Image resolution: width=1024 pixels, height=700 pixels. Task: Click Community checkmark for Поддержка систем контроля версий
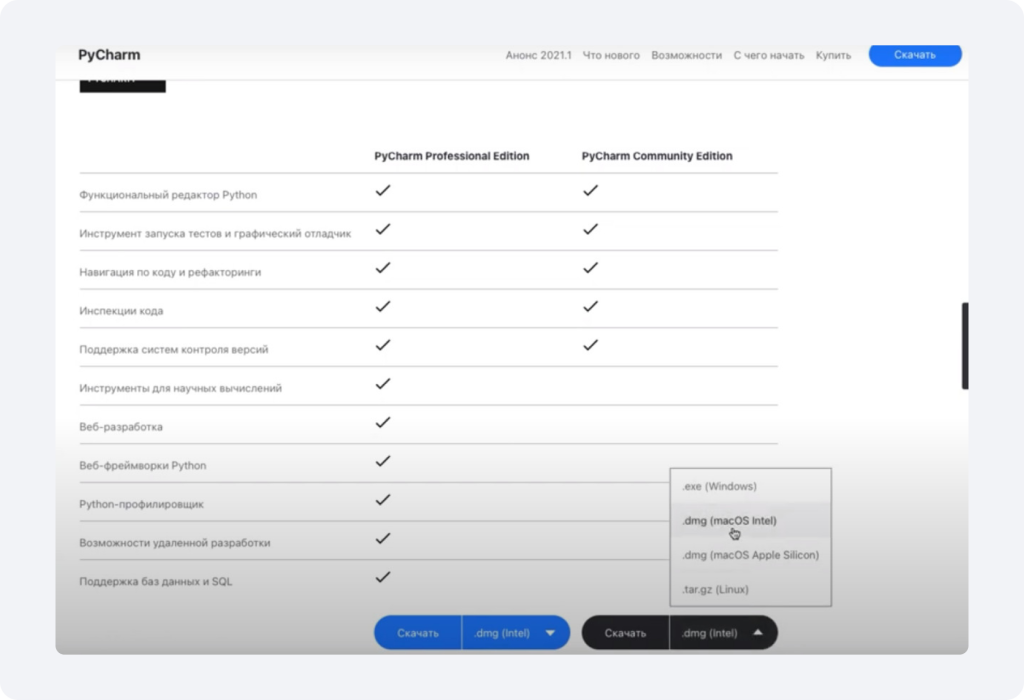pyautogui.click(x=590, y=345)
